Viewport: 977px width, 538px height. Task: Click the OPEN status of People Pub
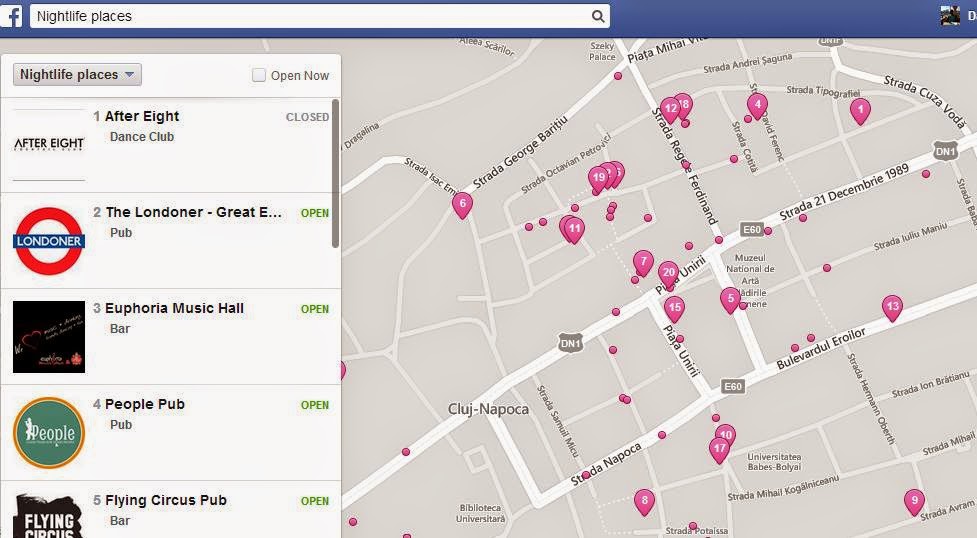click(315, 405)
